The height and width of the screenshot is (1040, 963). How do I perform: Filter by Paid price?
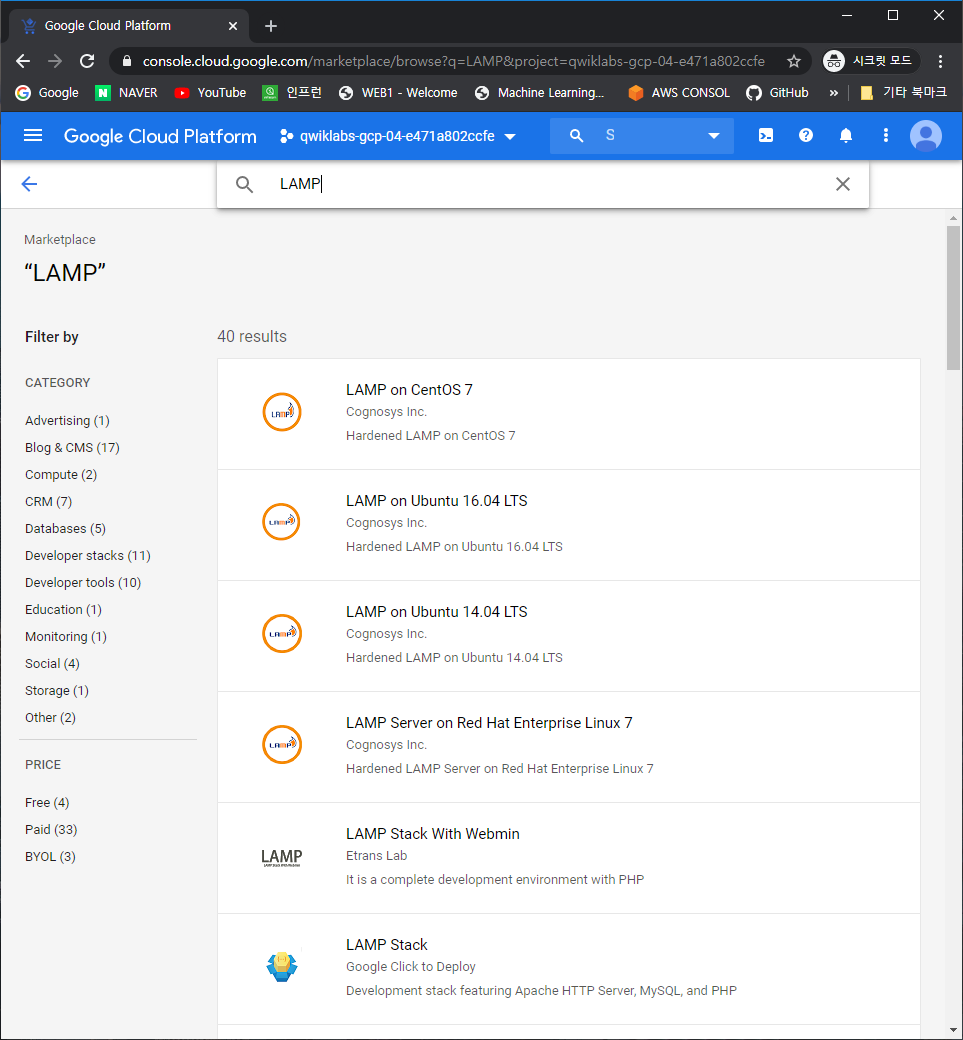[x=51, y=830]
